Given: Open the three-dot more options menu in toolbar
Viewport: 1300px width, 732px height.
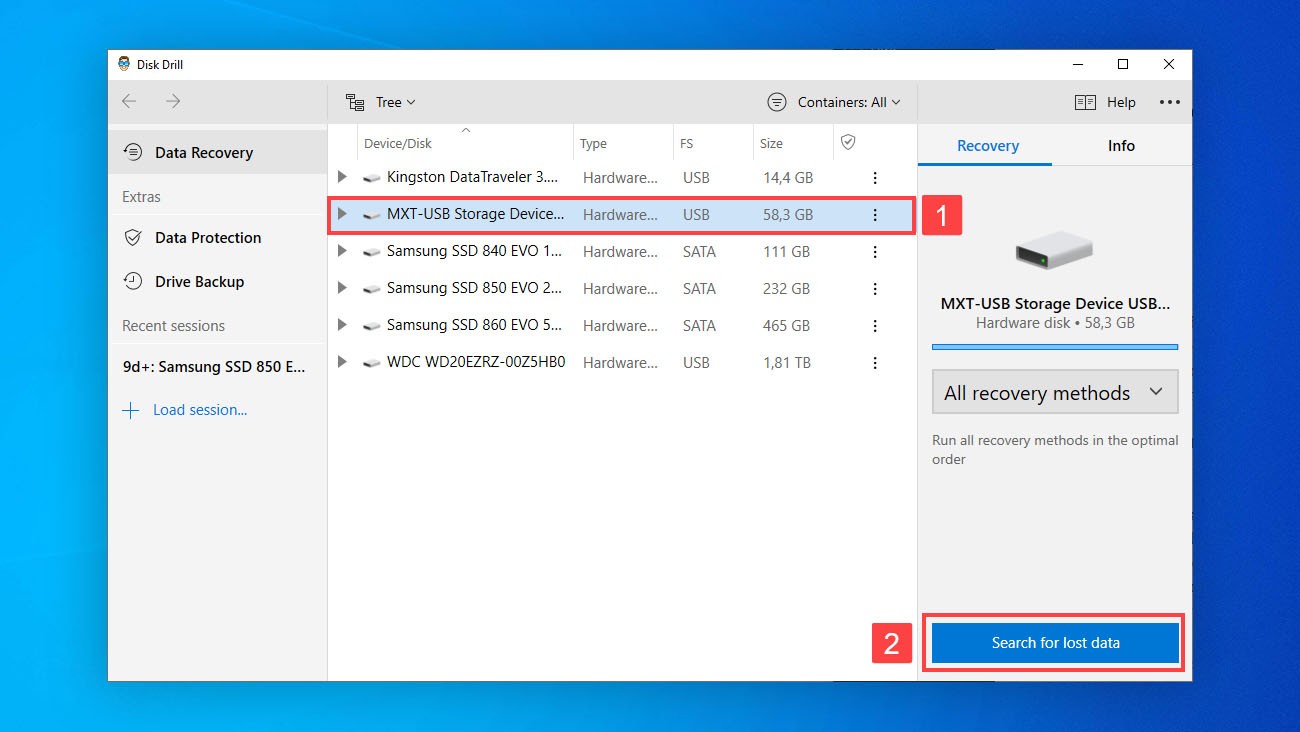Looking at the screenshot, I should (1169, 102).
